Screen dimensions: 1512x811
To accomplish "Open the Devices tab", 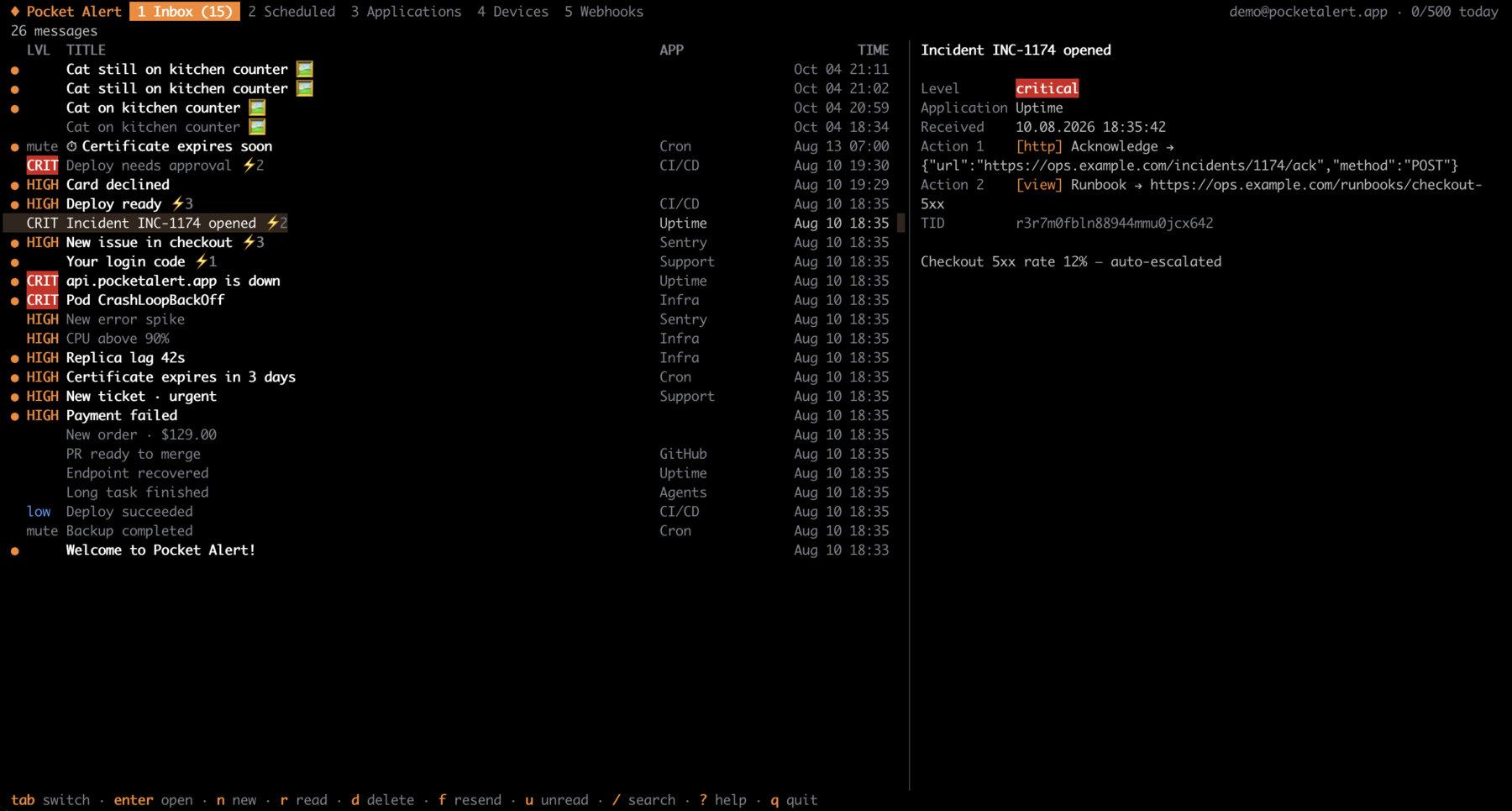I will [x=512, y=12].
